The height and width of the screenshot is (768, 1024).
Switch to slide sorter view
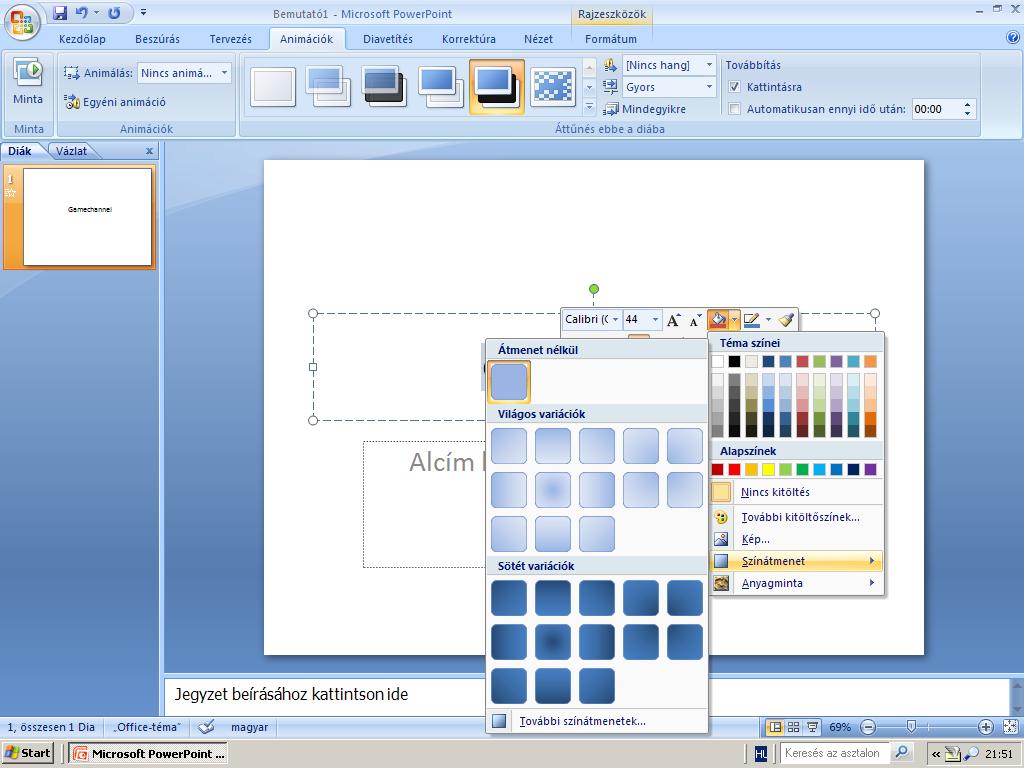click(793, 727)
